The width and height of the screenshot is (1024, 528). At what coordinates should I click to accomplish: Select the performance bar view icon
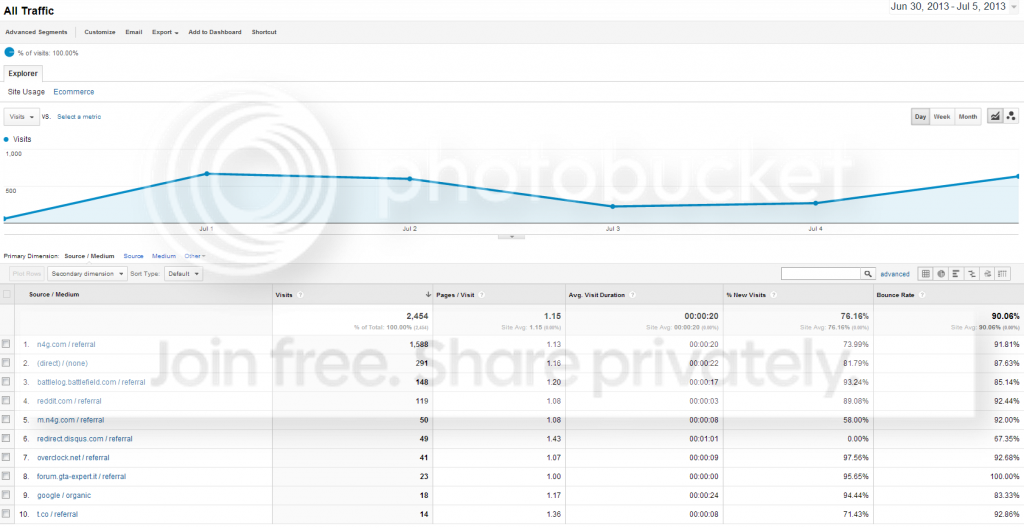tap(957, 274)
